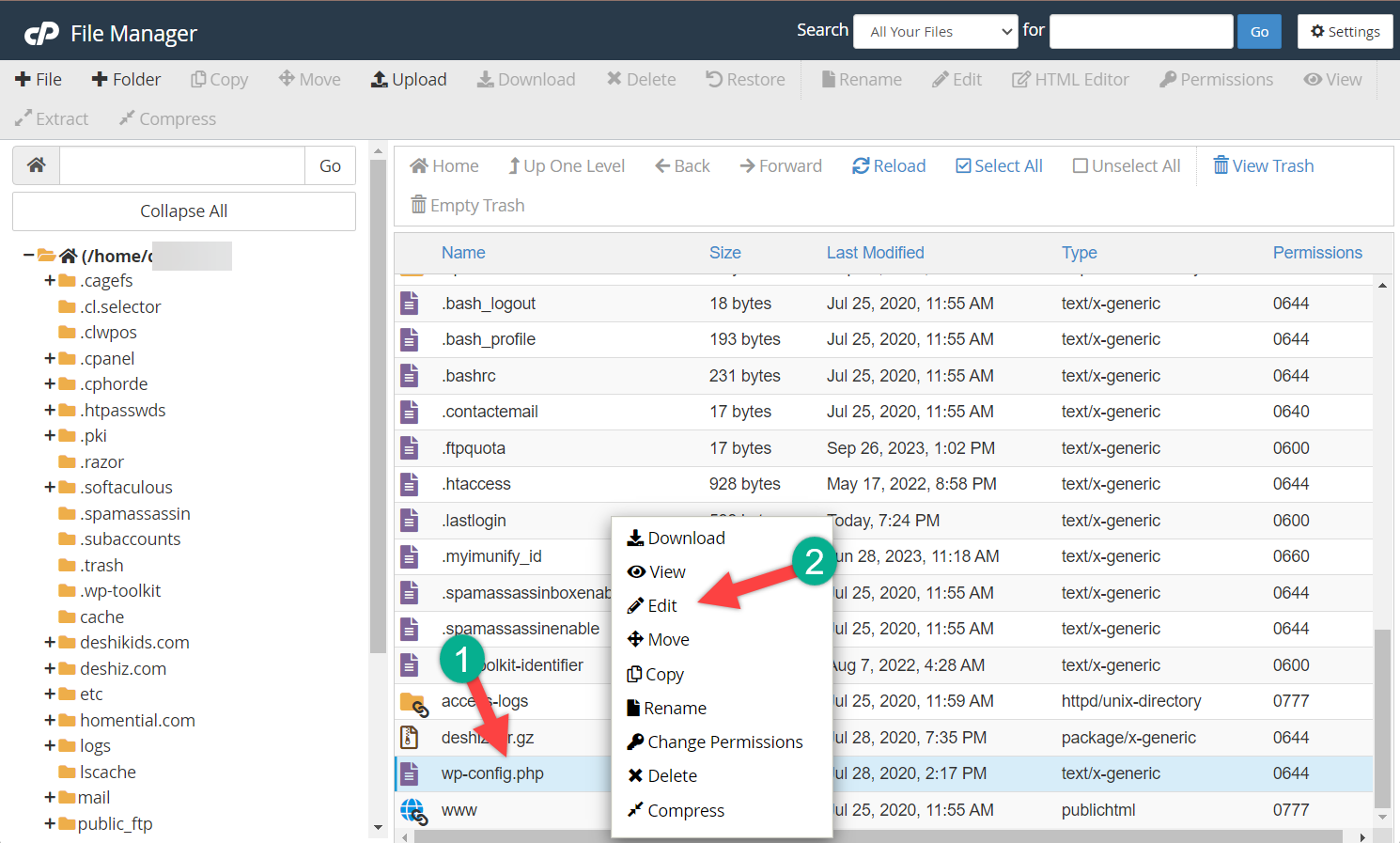The width and height of the screenshot is (1400, 843).
Task: Choose Edit from the context menu
Action: coord(661,606)
